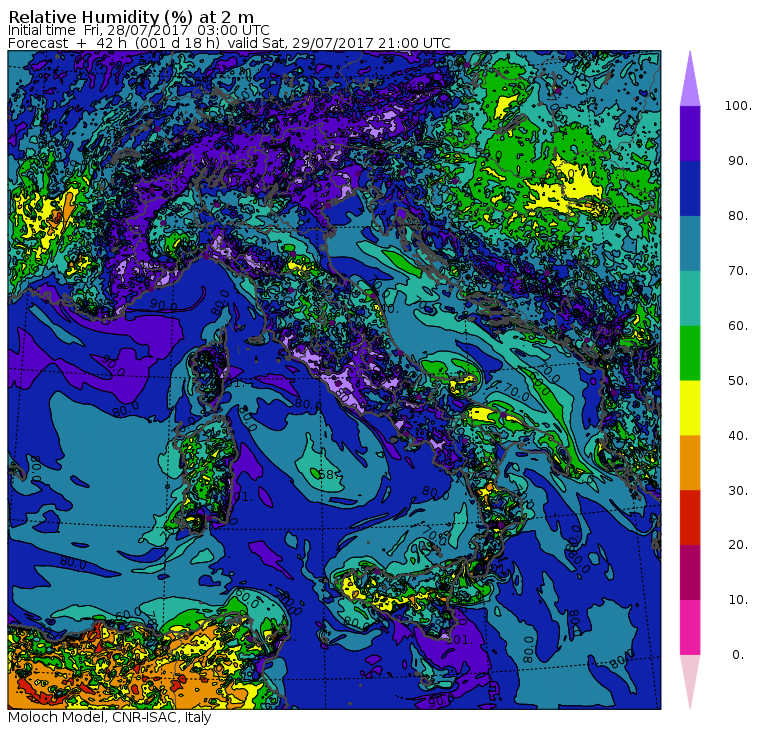760x731 pixels.
Task: Pick the magenta 0–10 legend band
Action: pos(690,628)
